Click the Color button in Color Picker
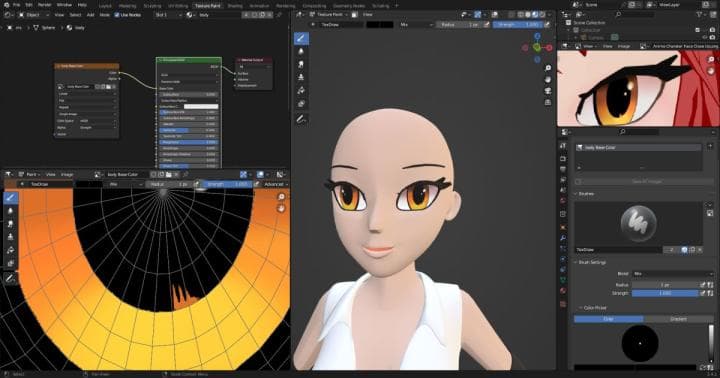This screenshot has height=378, width=720. [608, 319]
